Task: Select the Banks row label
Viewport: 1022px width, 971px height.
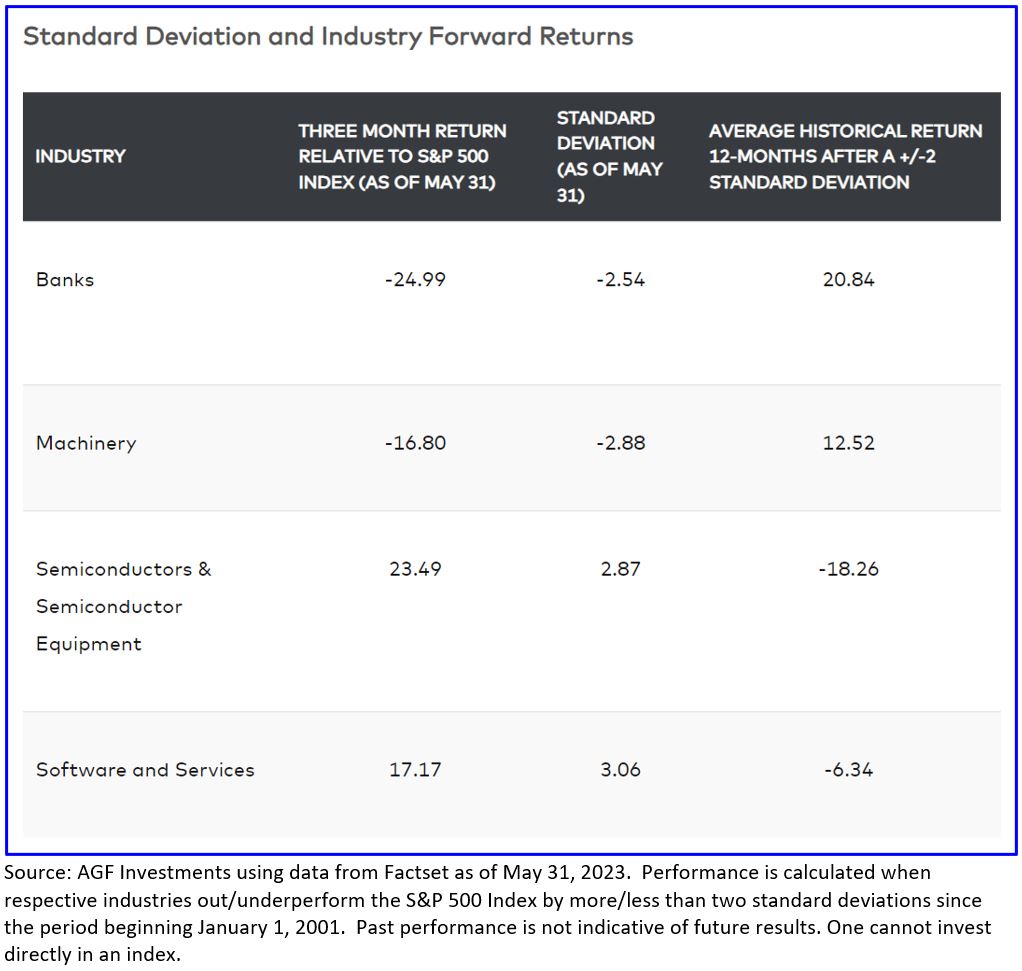Action: 65,280
